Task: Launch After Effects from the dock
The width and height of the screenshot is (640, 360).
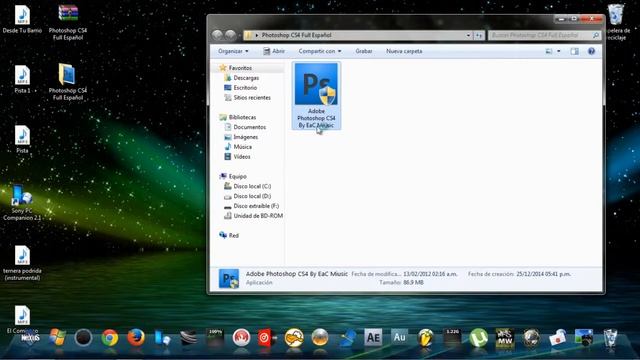Action: (373, 338)
